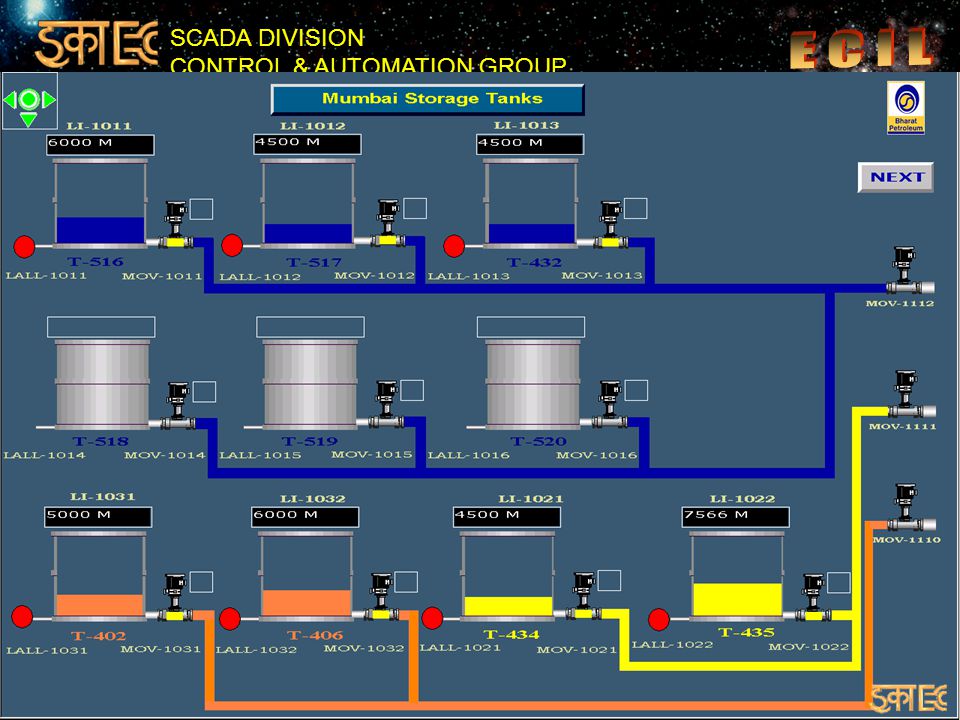Screen dimensions: 960x720
Task: Click the empty level box above T-518
Action: pyautogui.click(x=101, y=327)
